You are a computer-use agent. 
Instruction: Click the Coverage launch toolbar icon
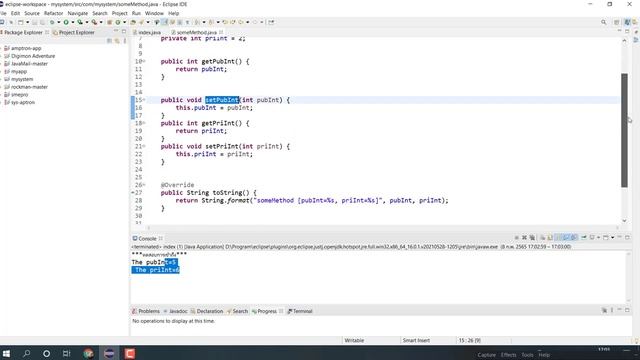coord(80,22)
